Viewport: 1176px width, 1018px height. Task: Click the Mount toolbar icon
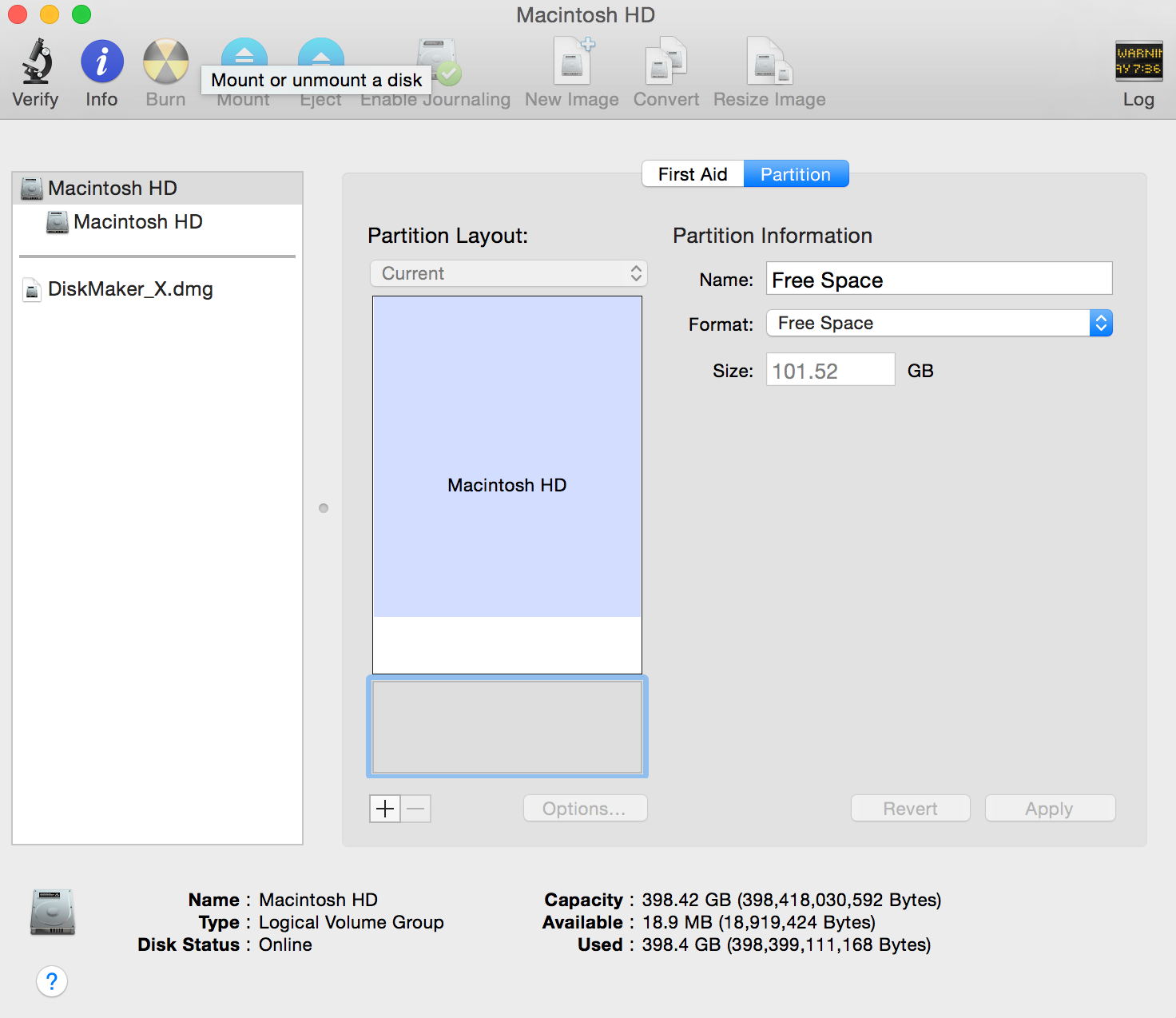click(x=244, y=52)
